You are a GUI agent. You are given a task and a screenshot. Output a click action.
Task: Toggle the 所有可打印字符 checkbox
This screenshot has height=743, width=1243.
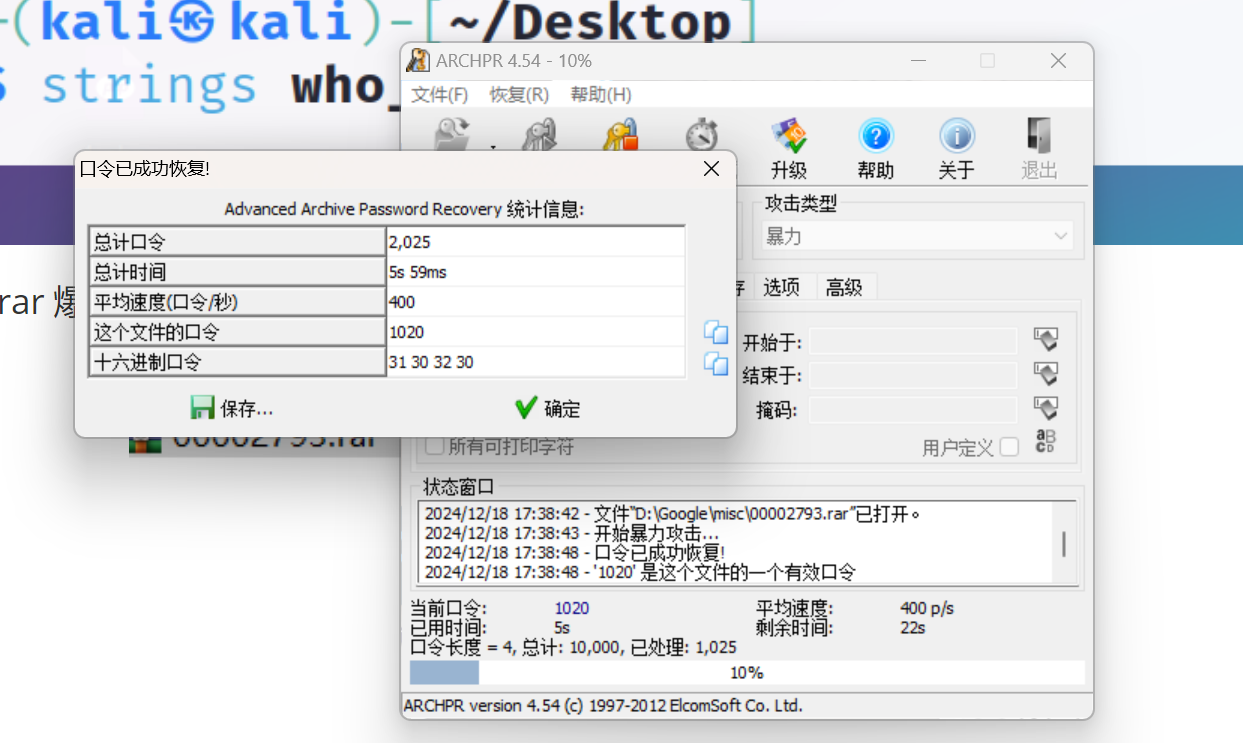[x=434, y=446]
